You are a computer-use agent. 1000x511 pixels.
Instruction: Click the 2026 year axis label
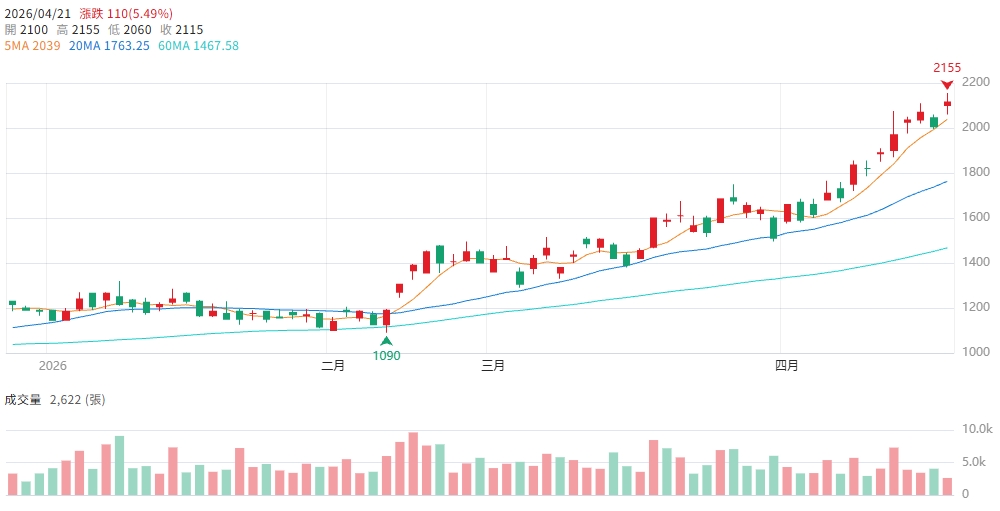52,366
